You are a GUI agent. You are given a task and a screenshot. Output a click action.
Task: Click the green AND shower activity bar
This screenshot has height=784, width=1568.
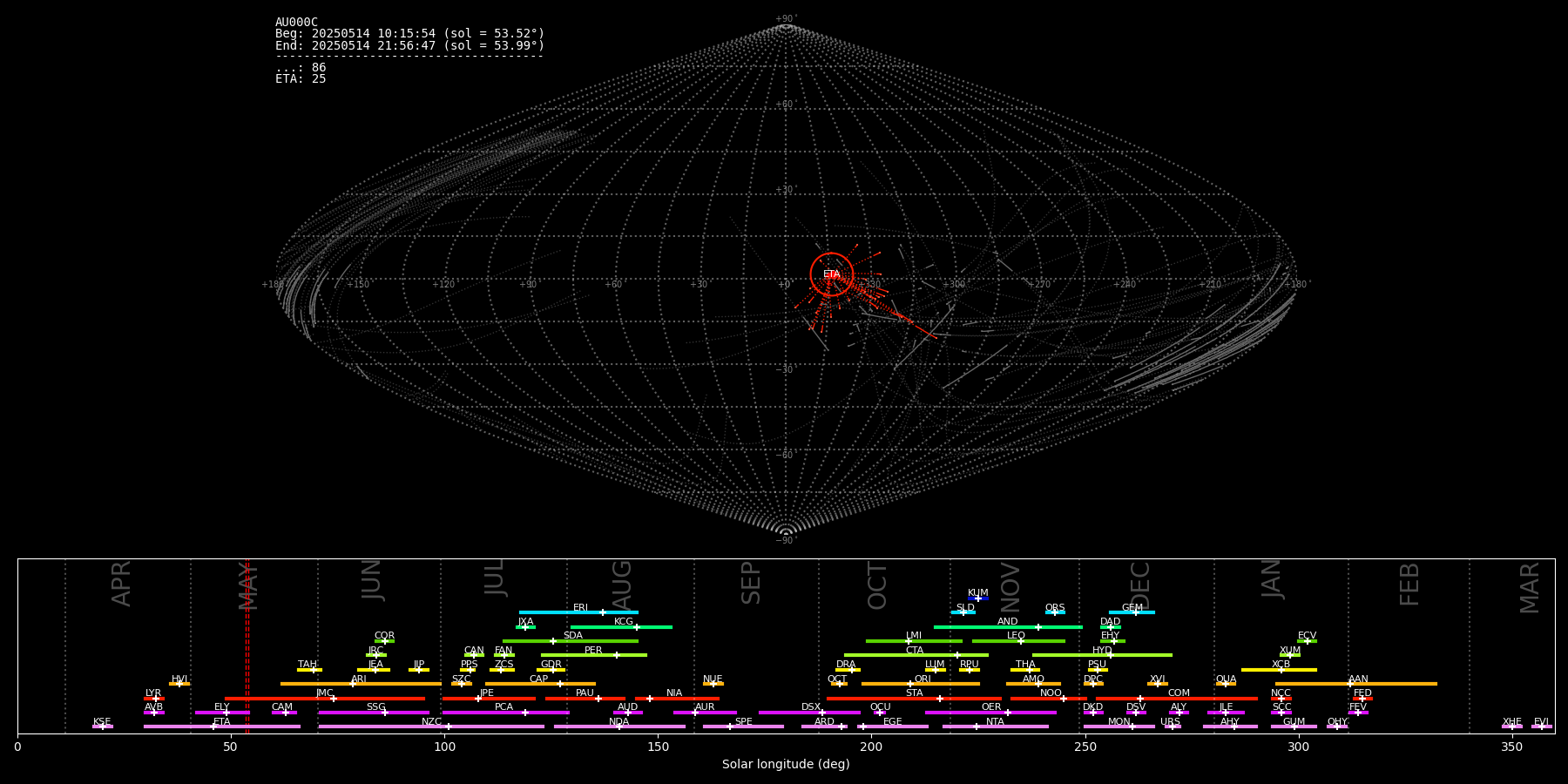[1008, 627]
